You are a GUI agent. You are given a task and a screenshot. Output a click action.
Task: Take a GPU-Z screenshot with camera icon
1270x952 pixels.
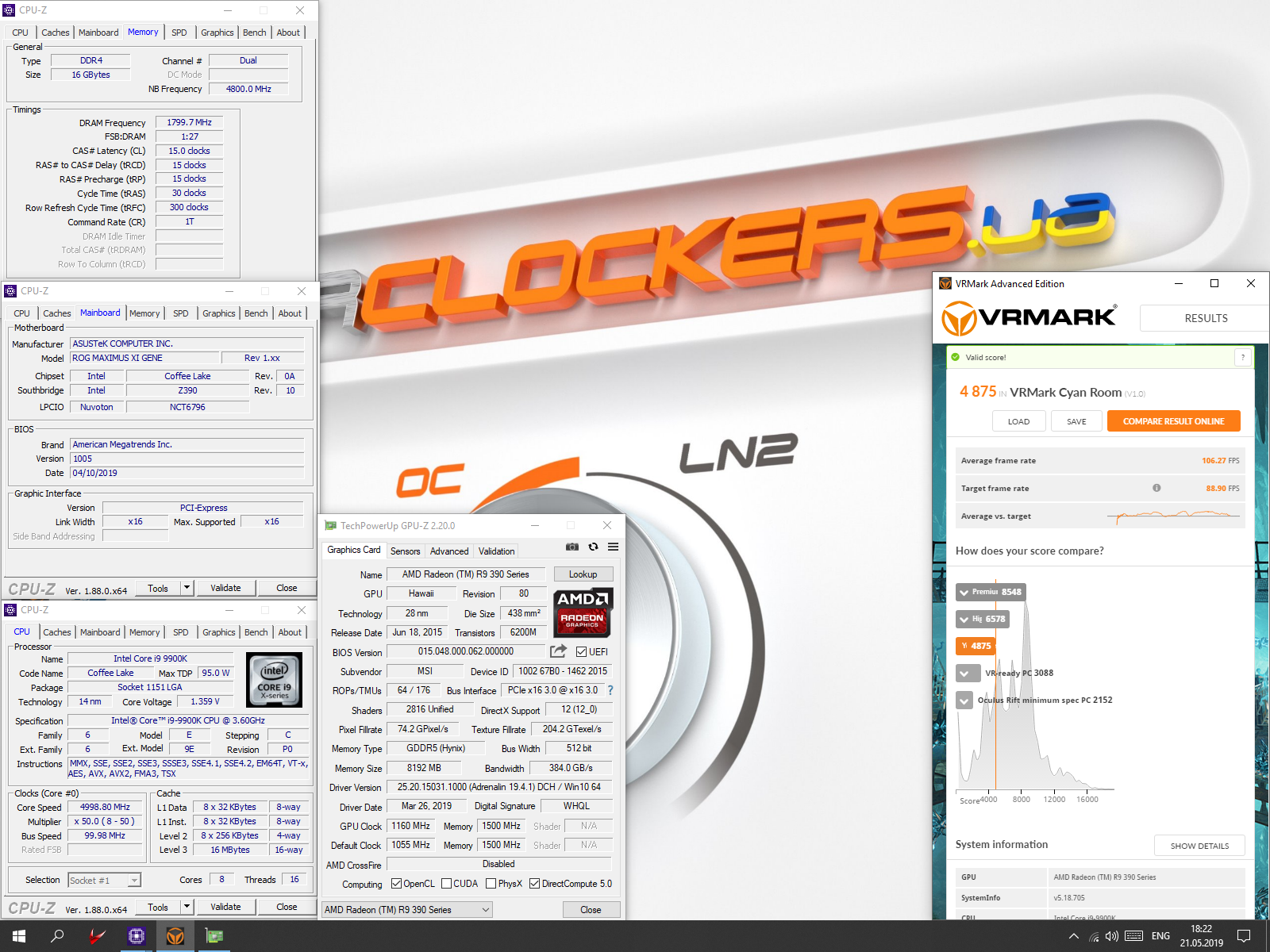(x=571, y=547)
